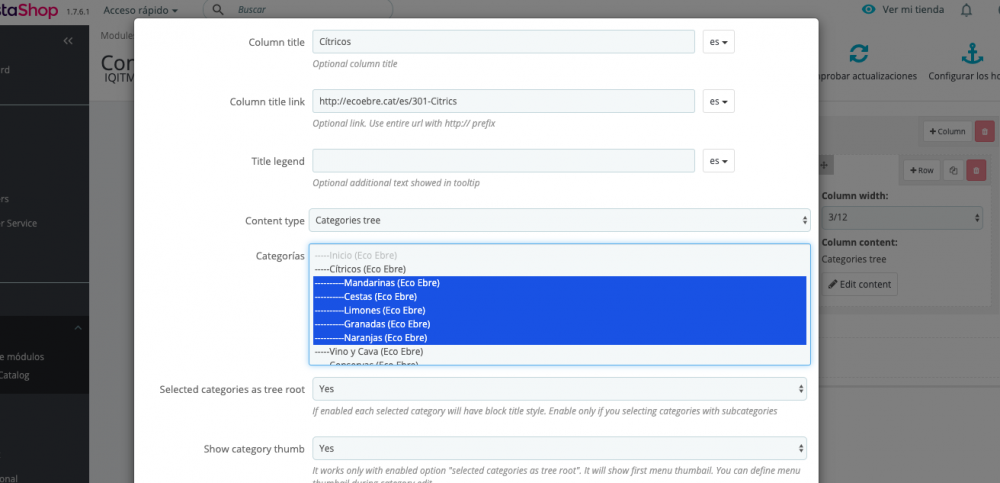Select Mandarinas (Eco Ebre) category
Screen dimensions: 1000x483
tap(559, 283)
